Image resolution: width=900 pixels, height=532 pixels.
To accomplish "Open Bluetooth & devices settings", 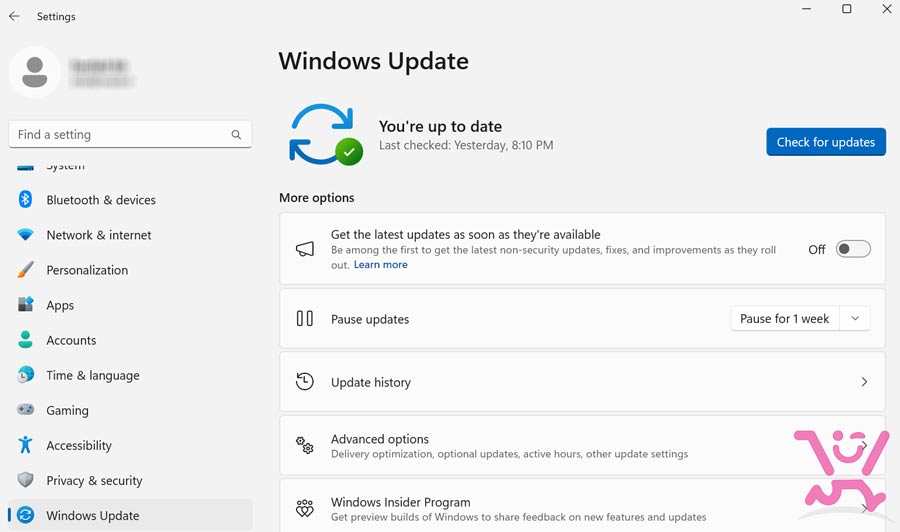I will click(x=130, y=200).
